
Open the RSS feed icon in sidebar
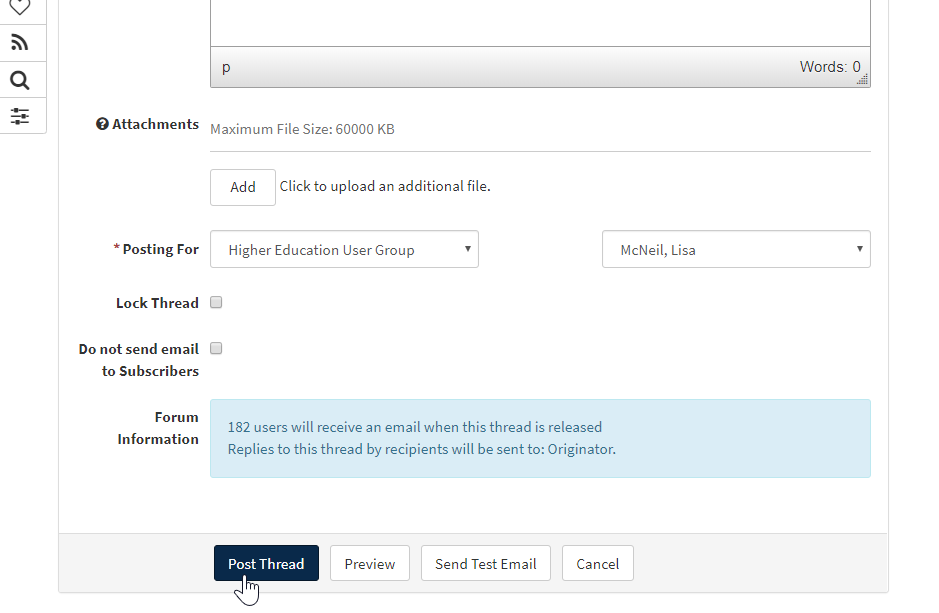pos(20,42)
